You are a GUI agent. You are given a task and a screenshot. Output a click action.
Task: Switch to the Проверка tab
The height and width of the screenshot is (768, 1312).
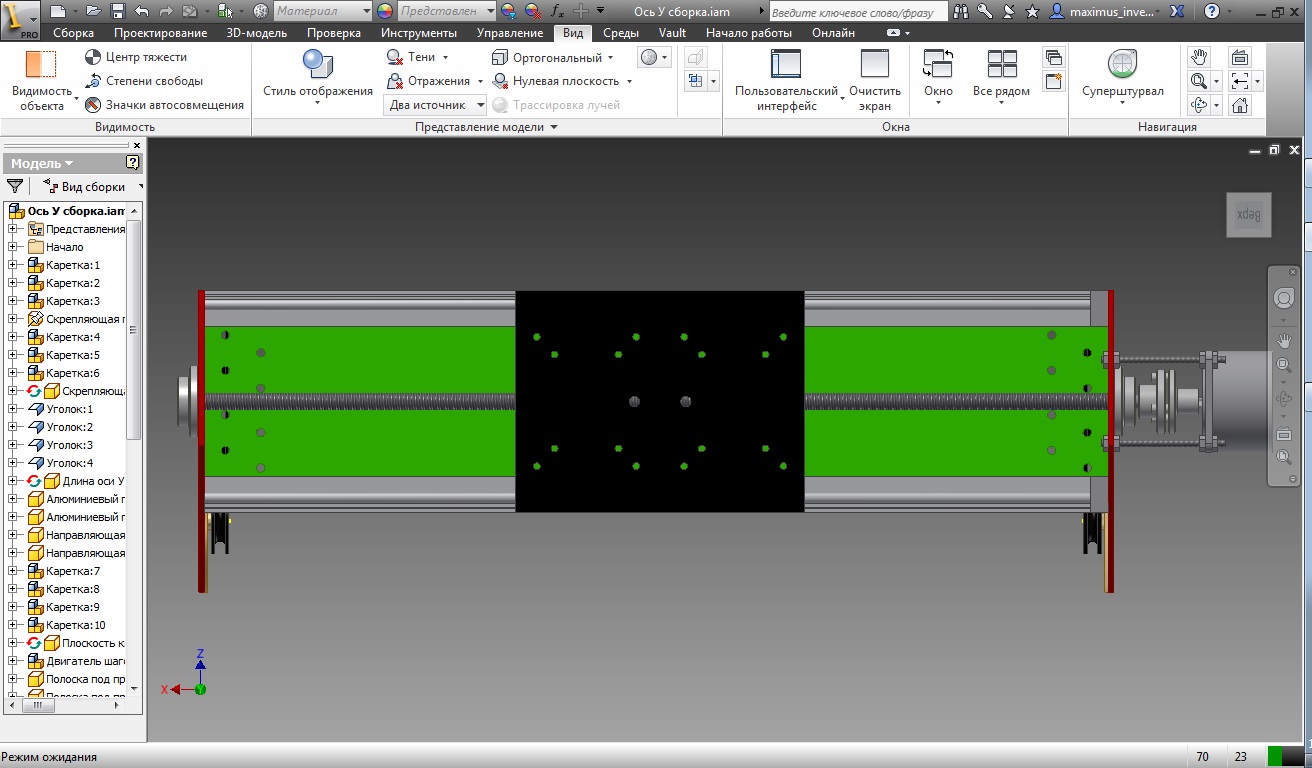333,33
